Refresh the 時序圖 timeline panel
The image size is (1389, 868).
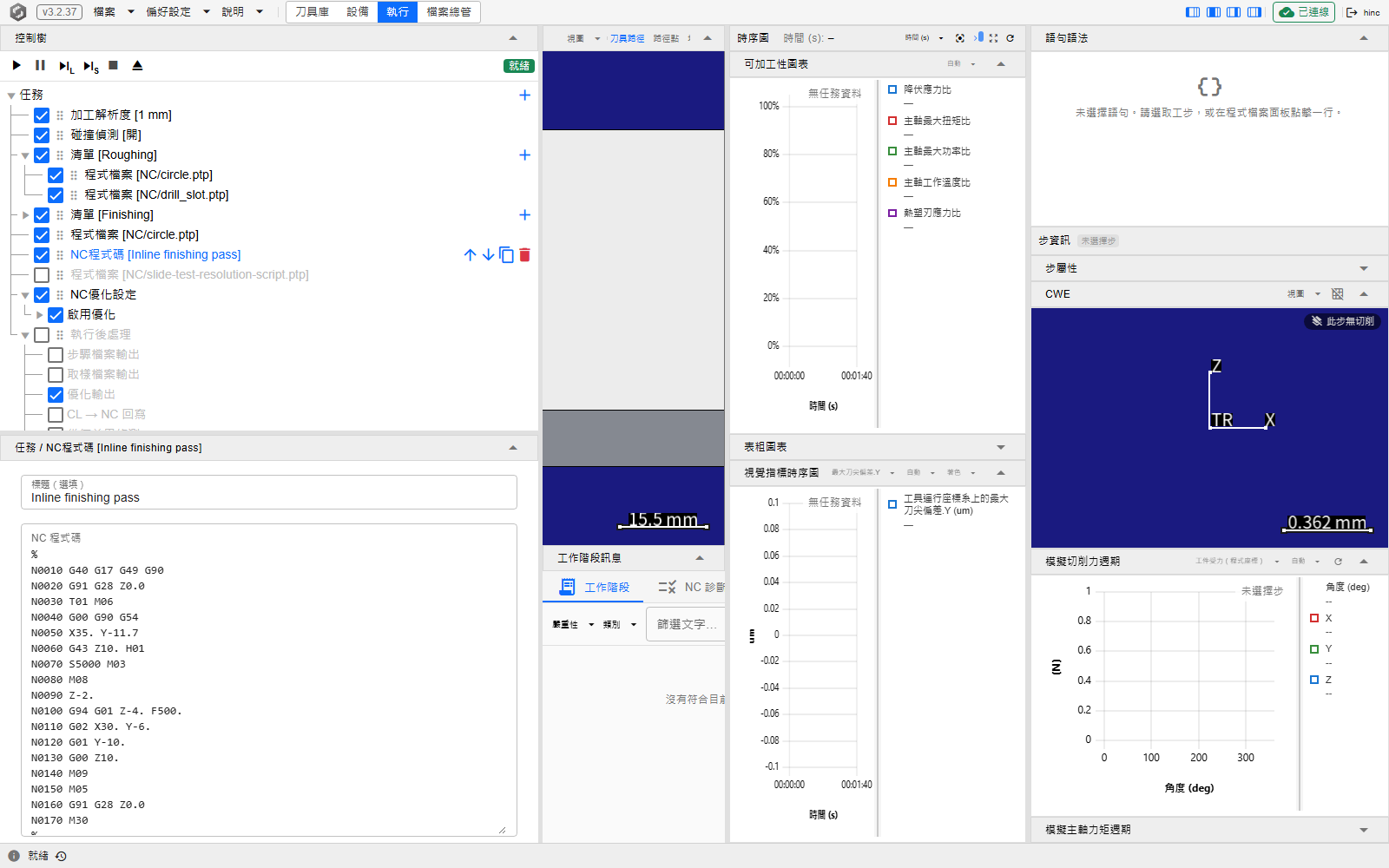click(1010, 38)
